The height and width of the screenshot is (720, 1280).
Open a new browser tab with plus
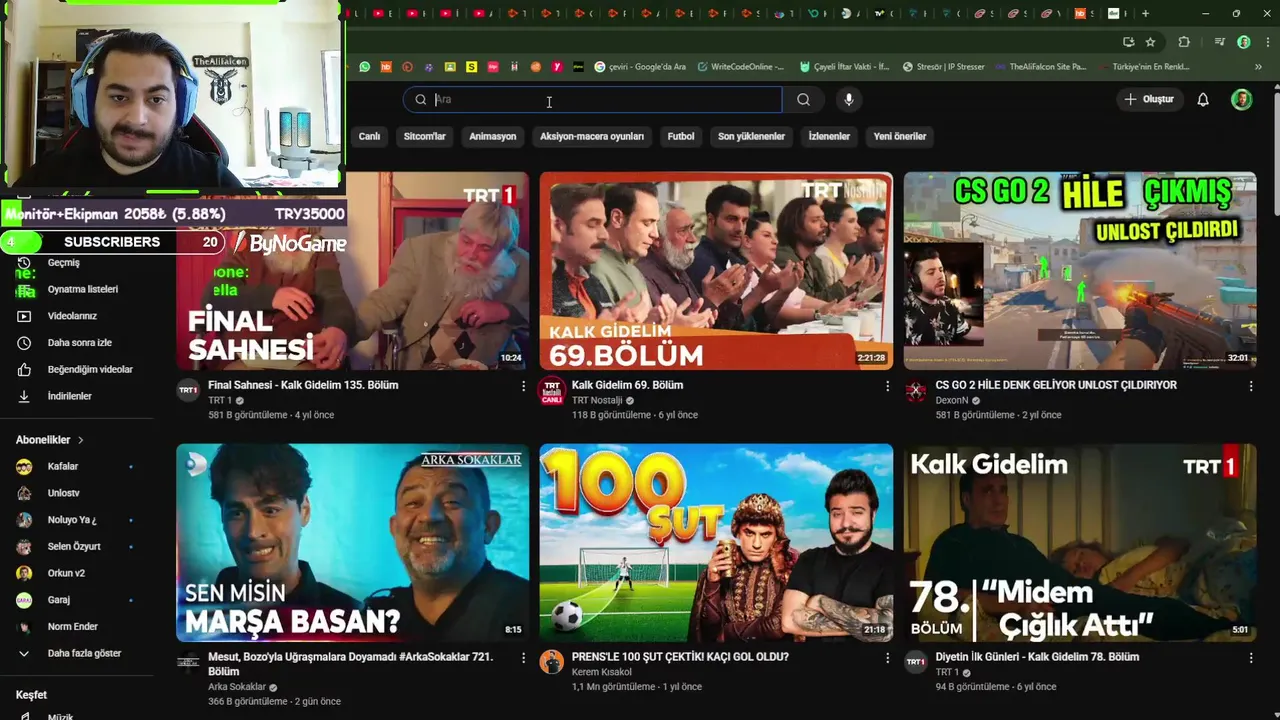(x=1145, y=14)
